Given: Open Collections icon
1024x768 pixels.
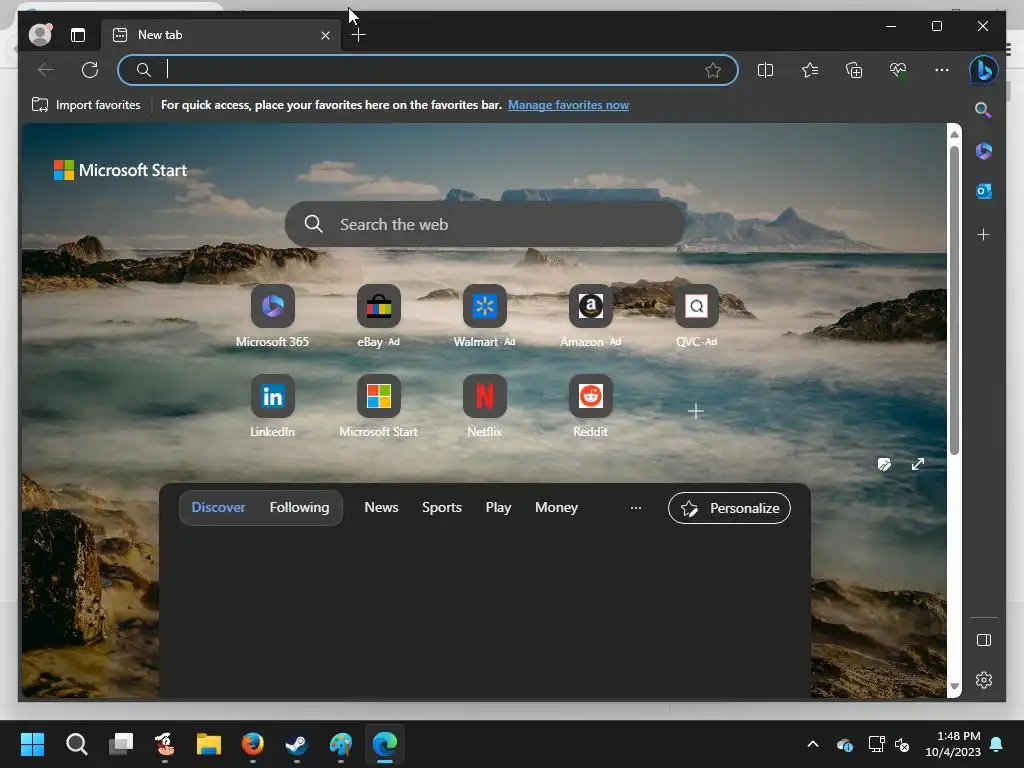Looking at the screenshot, I should tap(854, 70).
